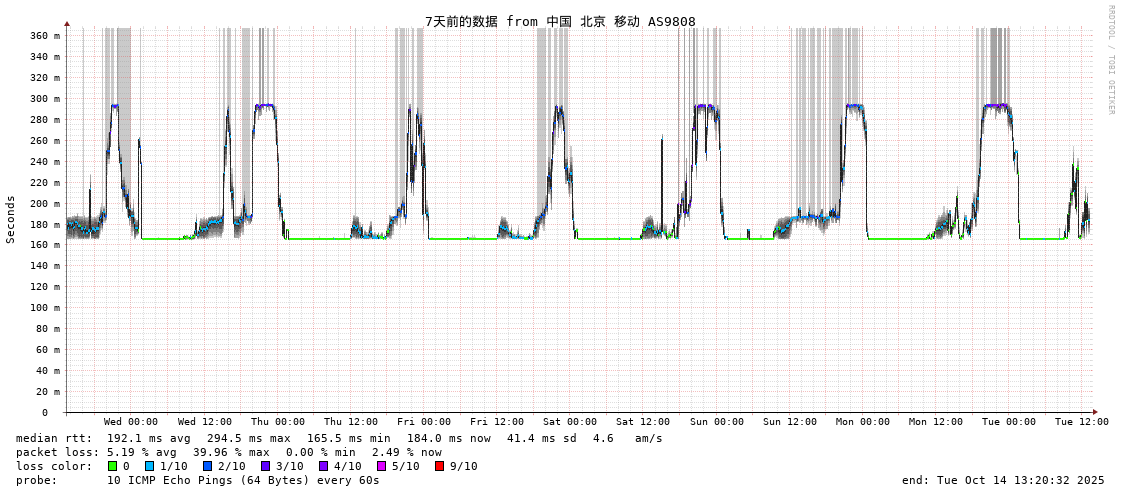Click the vertical Seconds axis title
Image resolution: width=1121 pixels, height=494 pixels.
11,219
